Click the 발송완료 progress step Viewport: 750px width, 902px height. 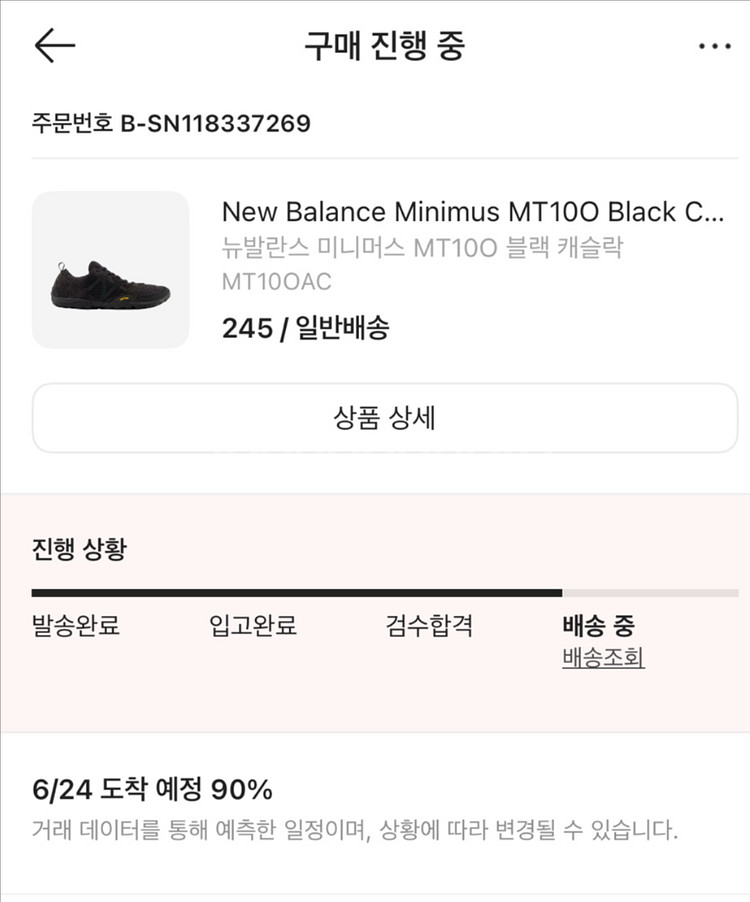(x=76, y=627)
